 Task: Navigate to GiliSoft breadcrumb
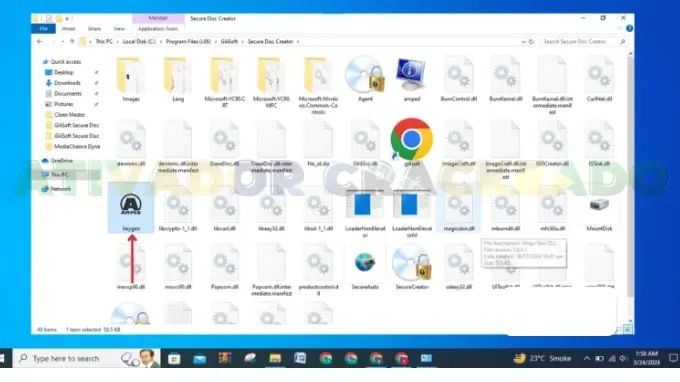(x=229, y=42)
